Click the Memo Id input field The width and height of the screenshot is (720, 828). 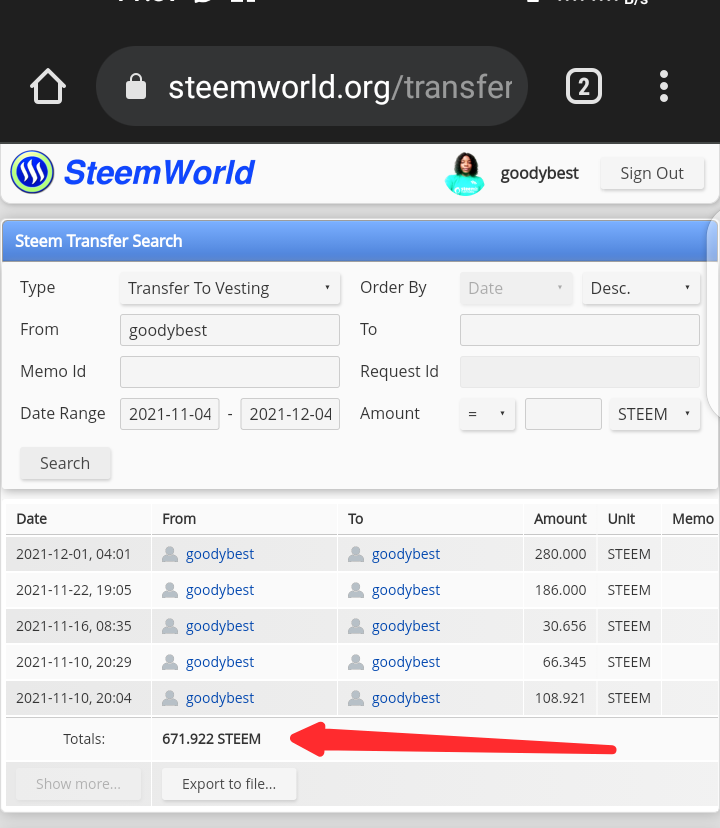pos(230,372)
